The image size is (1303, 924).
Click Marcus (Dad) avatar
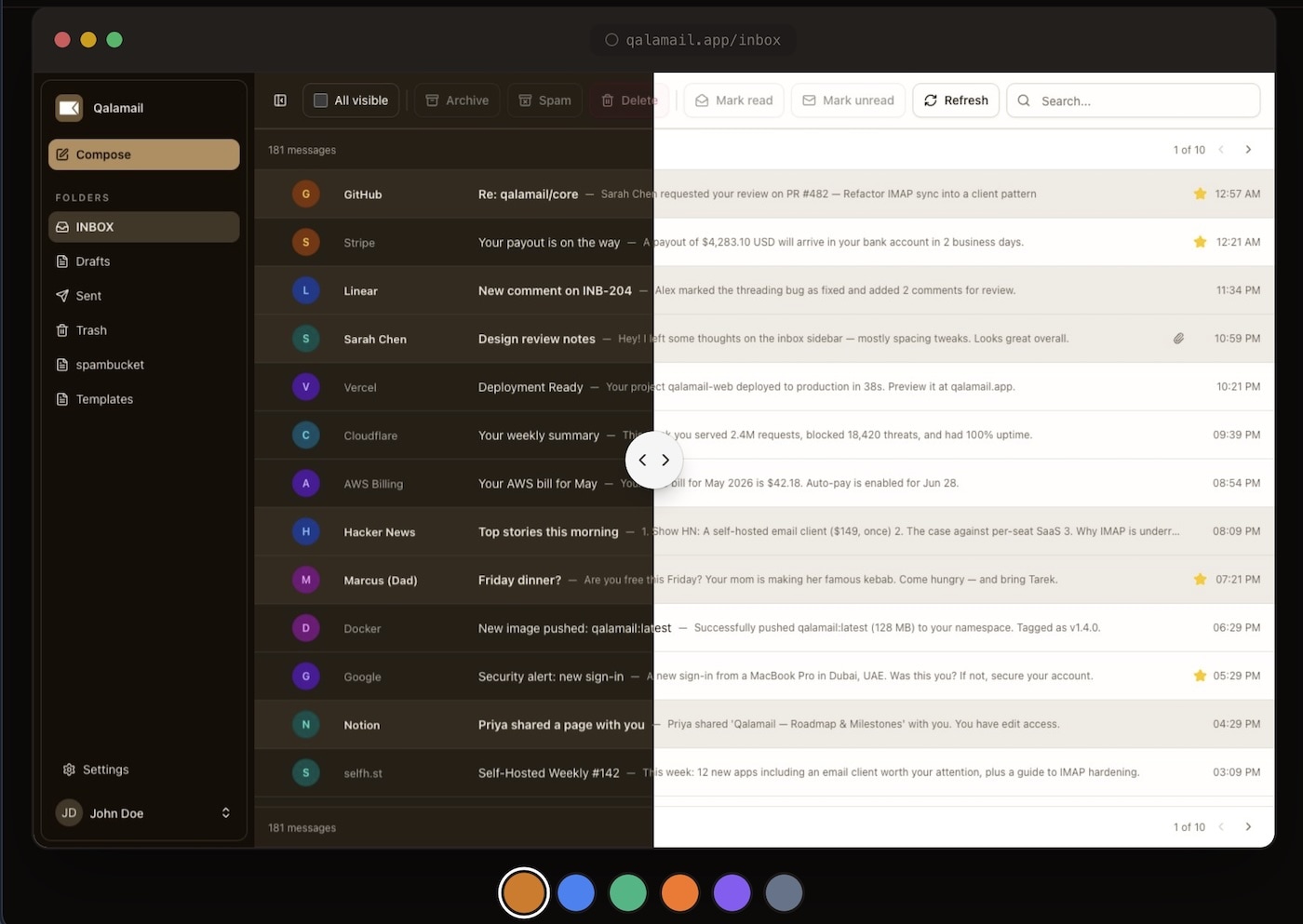pyautogui.click(x=306, y=580)
